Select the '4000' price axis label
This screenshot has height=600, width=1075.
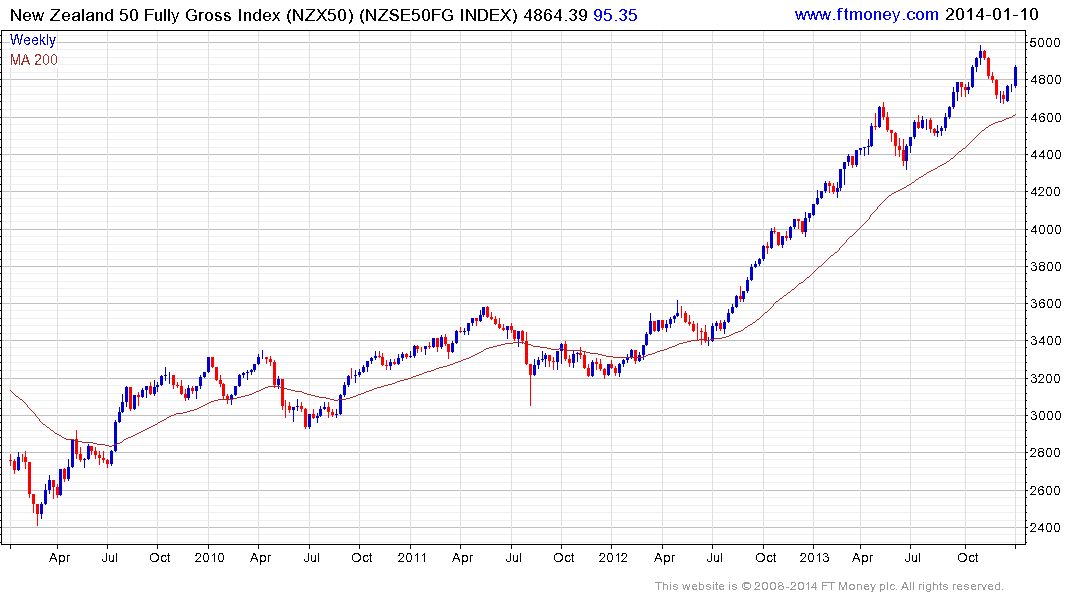tap(1046, 230)
